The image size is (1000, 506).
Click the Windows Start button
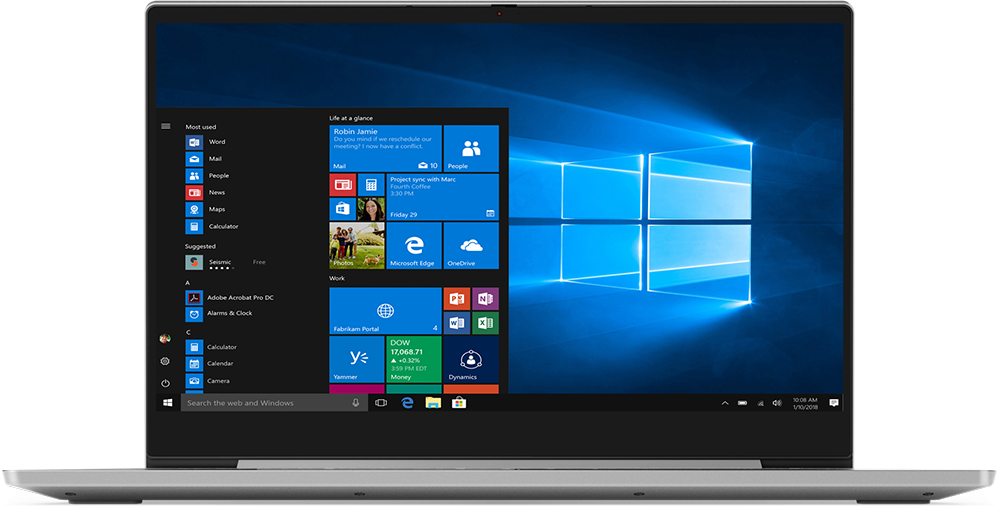(x=168, y=403)
